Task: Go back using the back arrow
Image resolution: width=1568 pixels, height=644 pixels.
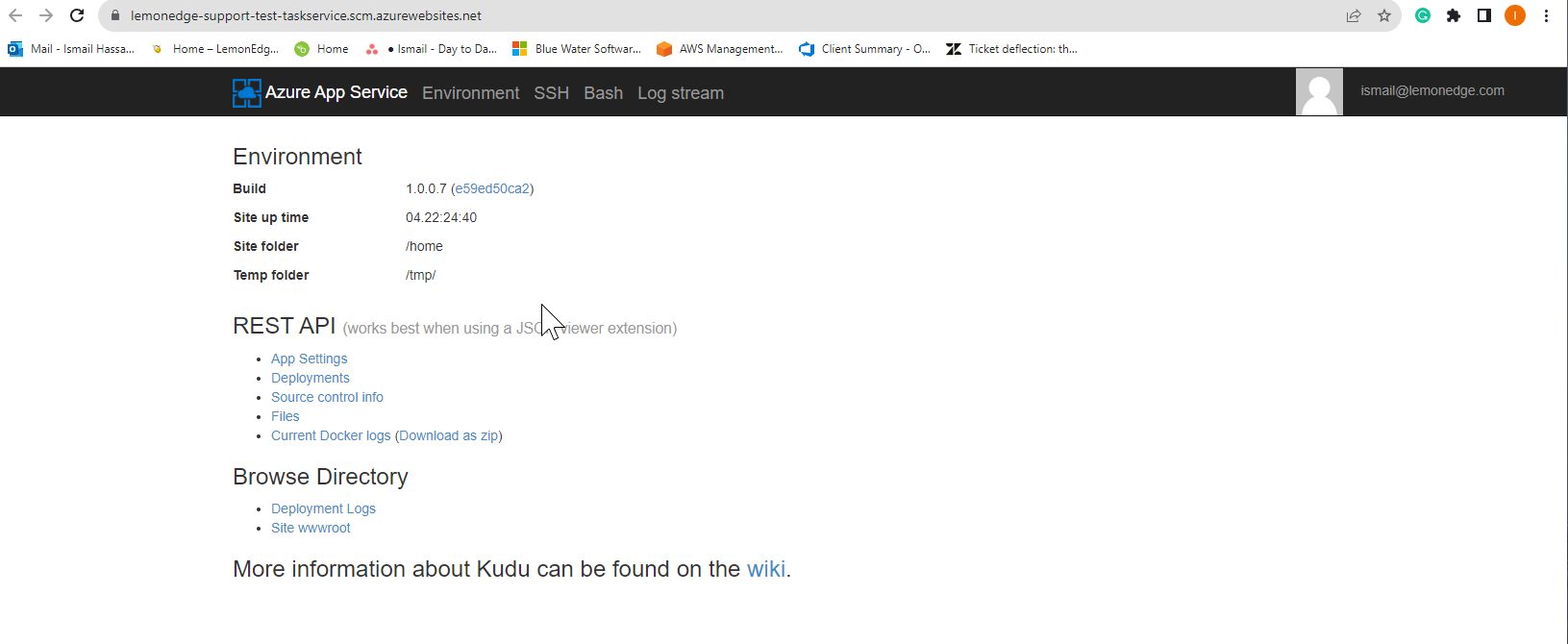Action: 15,15
